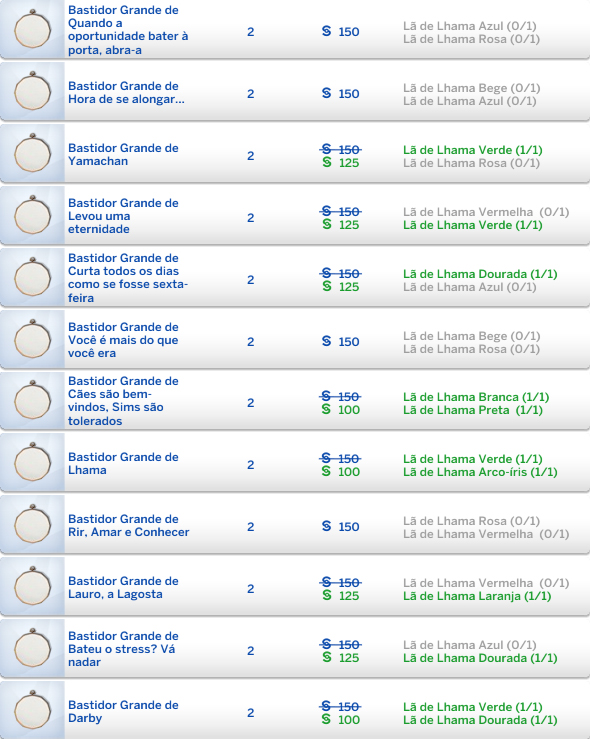The width and height of the screenshot is (590, 739).
Task: Choose Cães são bem-vindos, Sims são tolerados
Action: [x=123, y=401]
